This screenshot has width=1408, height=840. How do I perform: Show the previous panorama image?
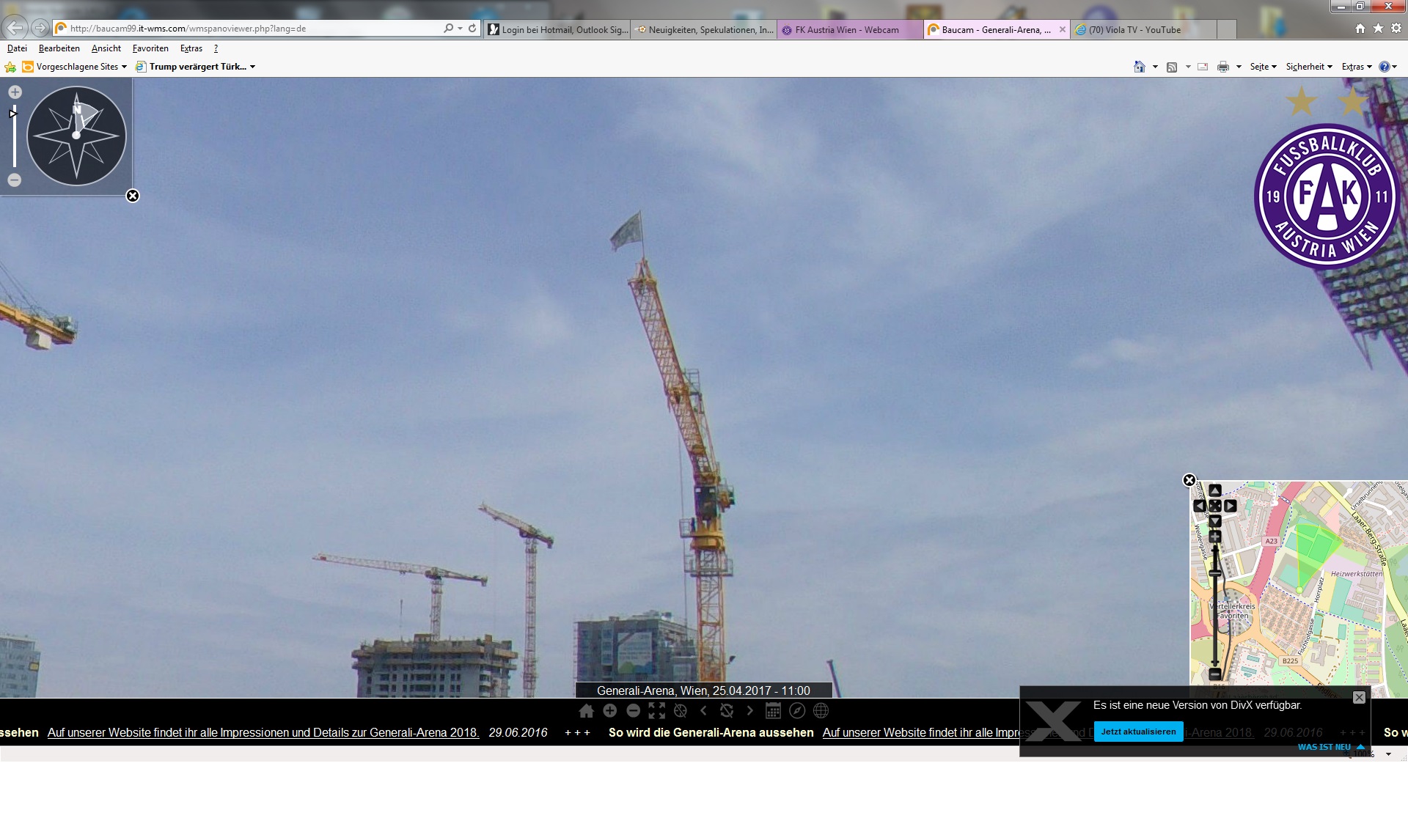pos(703,711)
